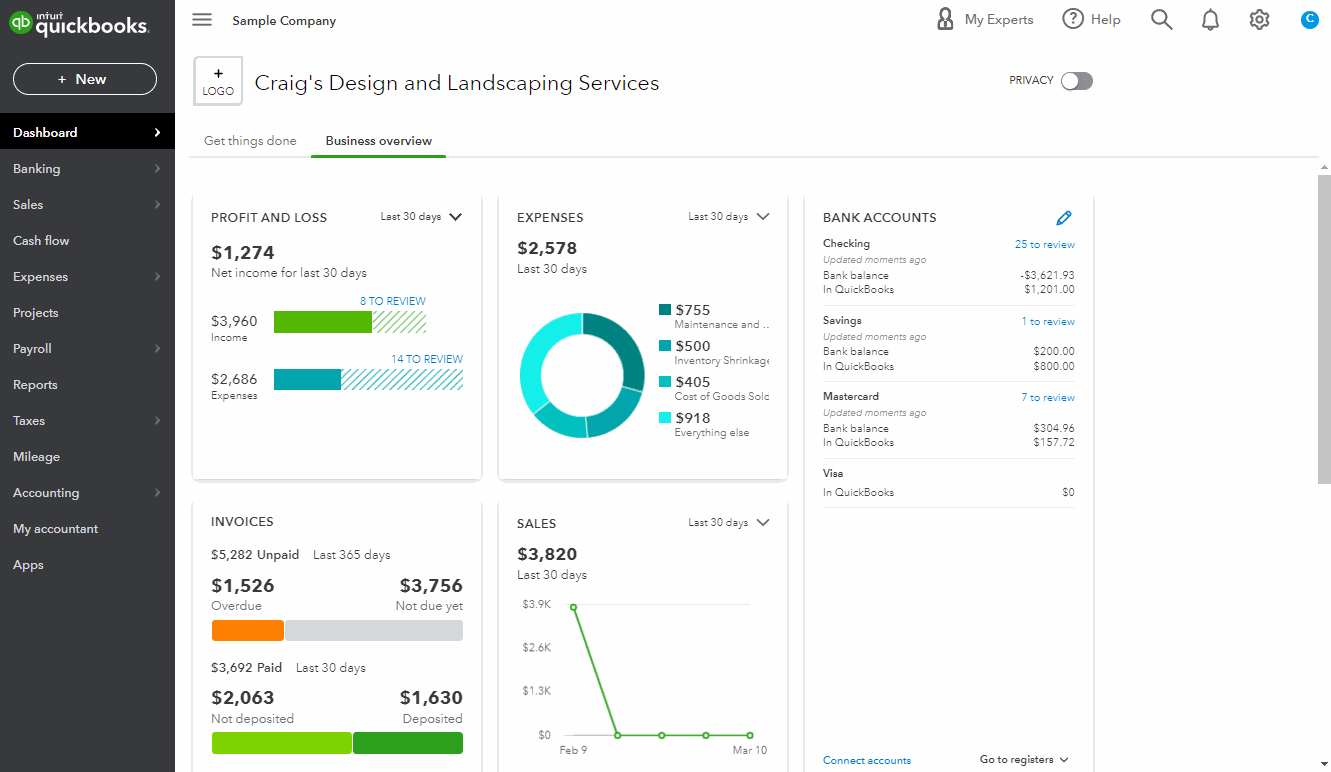The height and width of the screenshot is (772, 1331).
Task: Open the Help question mark icon
Action: click(x=1073, y=19)
